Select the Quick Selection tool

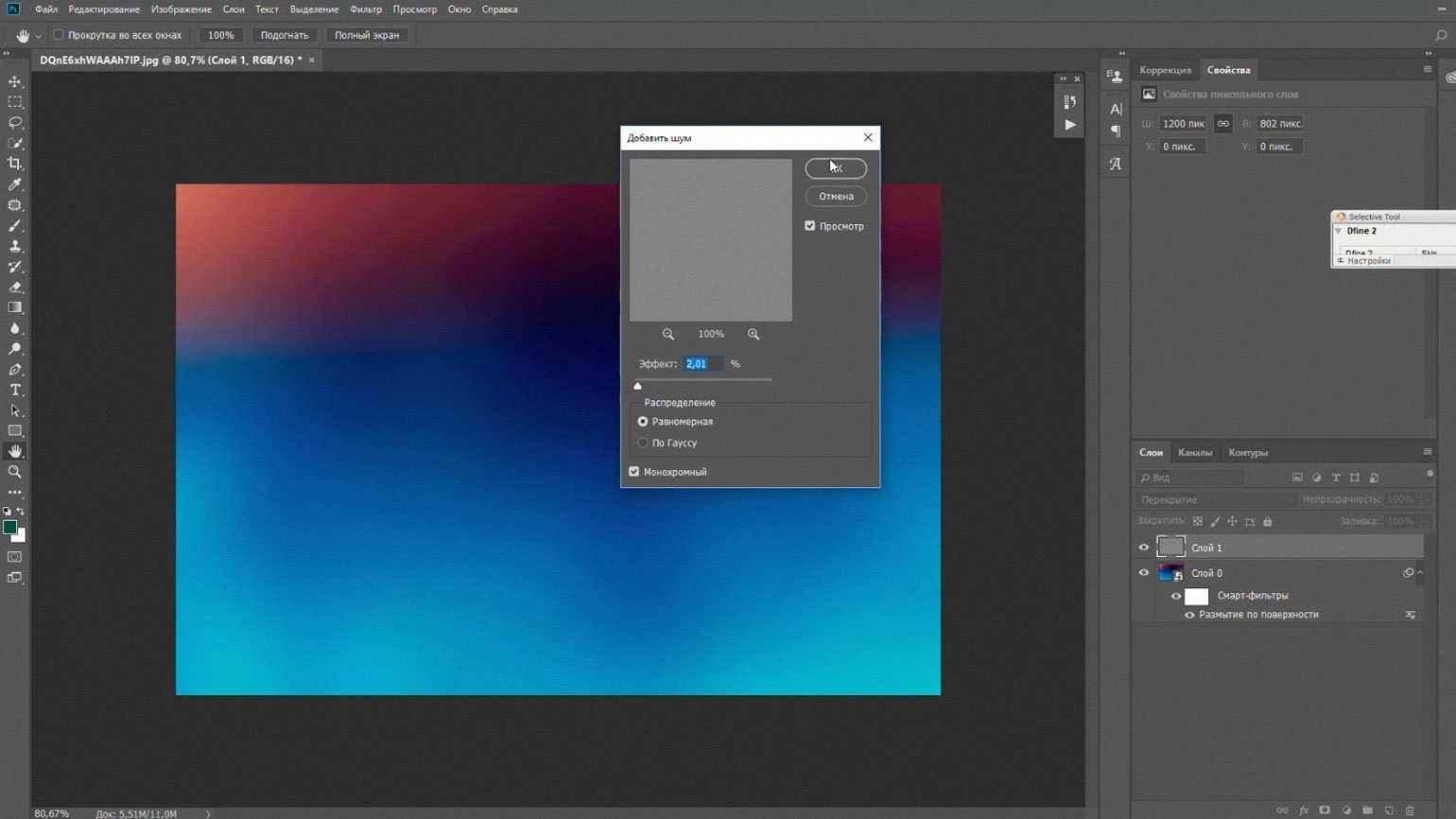[x=15, y=144]
